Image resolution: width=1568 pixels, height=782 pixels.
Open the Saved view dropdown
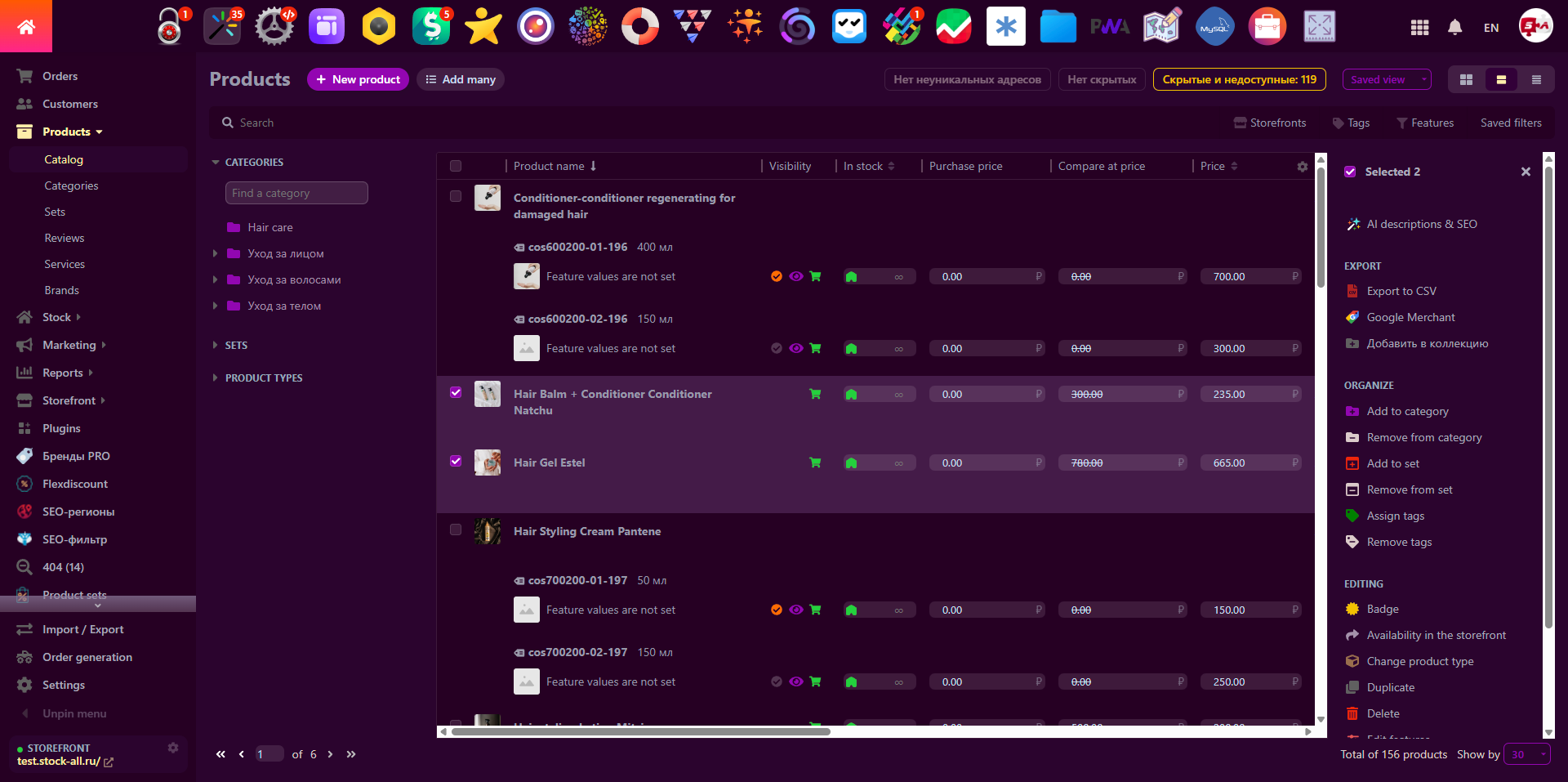click(x=1386, y=79)
